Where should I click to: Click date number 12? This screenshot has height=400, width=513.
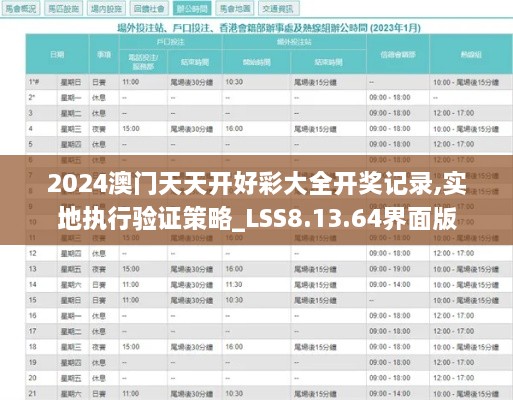click(32, 253)
